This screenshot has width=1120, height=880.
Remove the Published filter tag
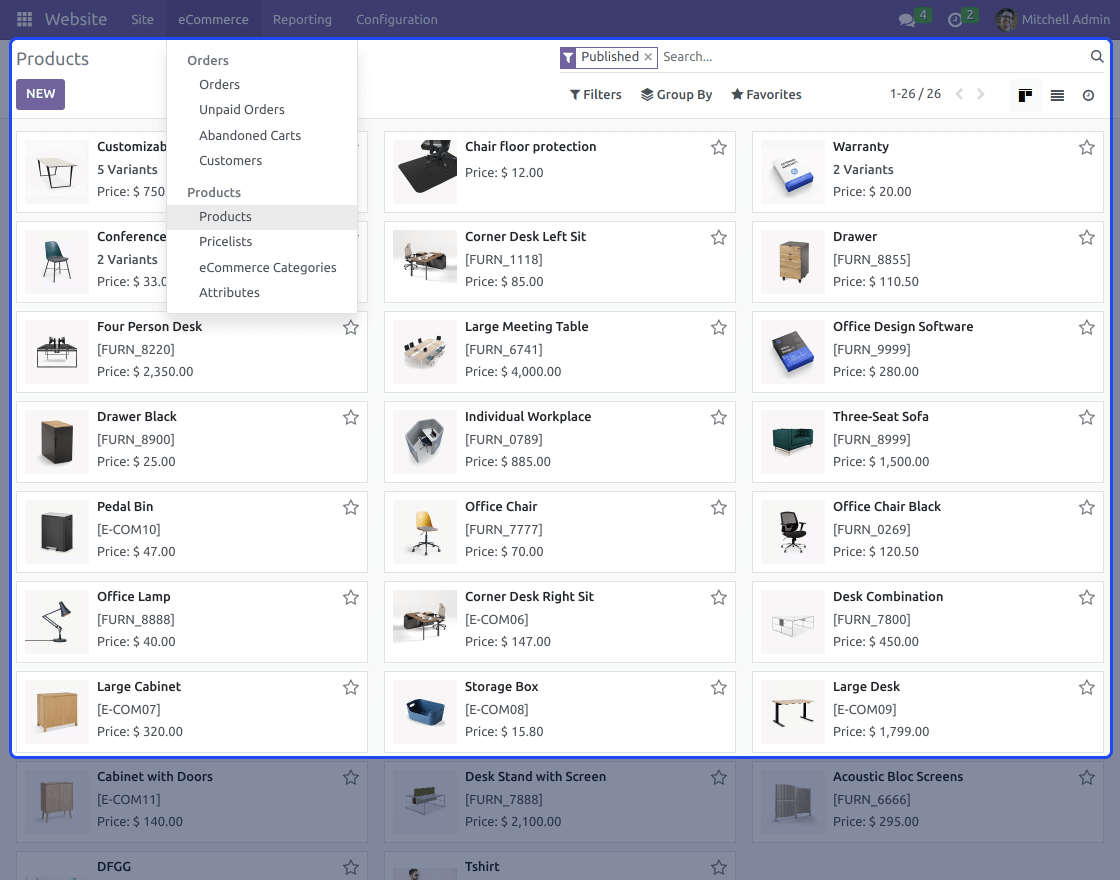pos(648,57)
